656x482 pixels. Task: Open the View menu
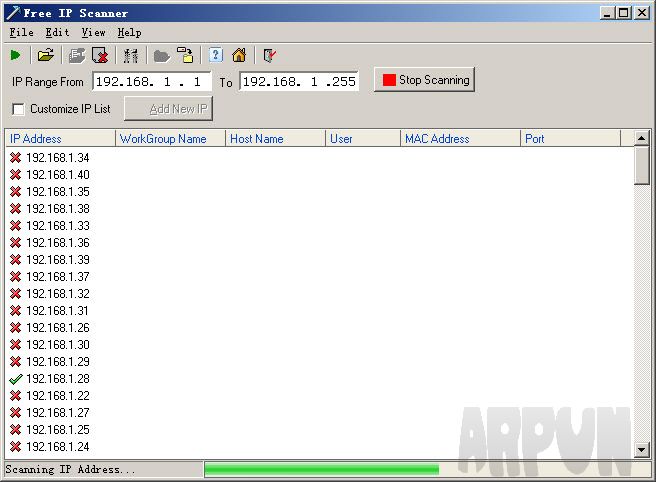coord(93,33)
